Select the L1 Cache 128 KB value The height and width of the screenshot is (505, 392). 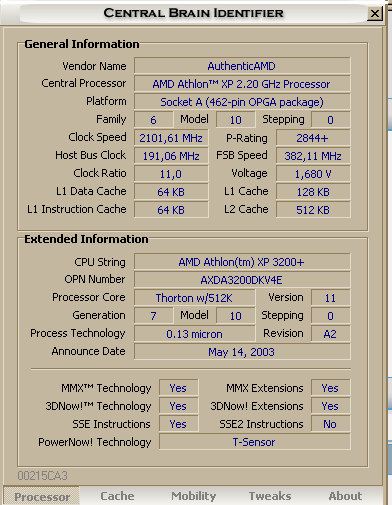tap(313, 192)
